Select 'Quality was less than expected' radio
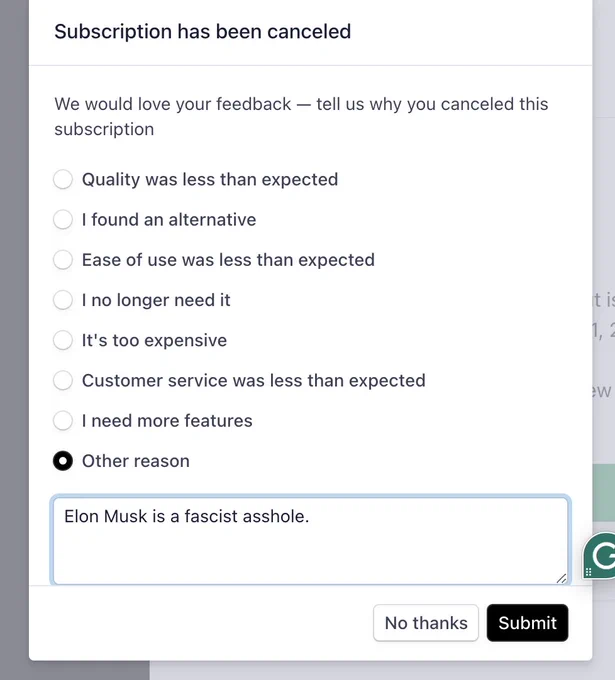This screenshot has height=680, width=615. click(x=63, y=180)
